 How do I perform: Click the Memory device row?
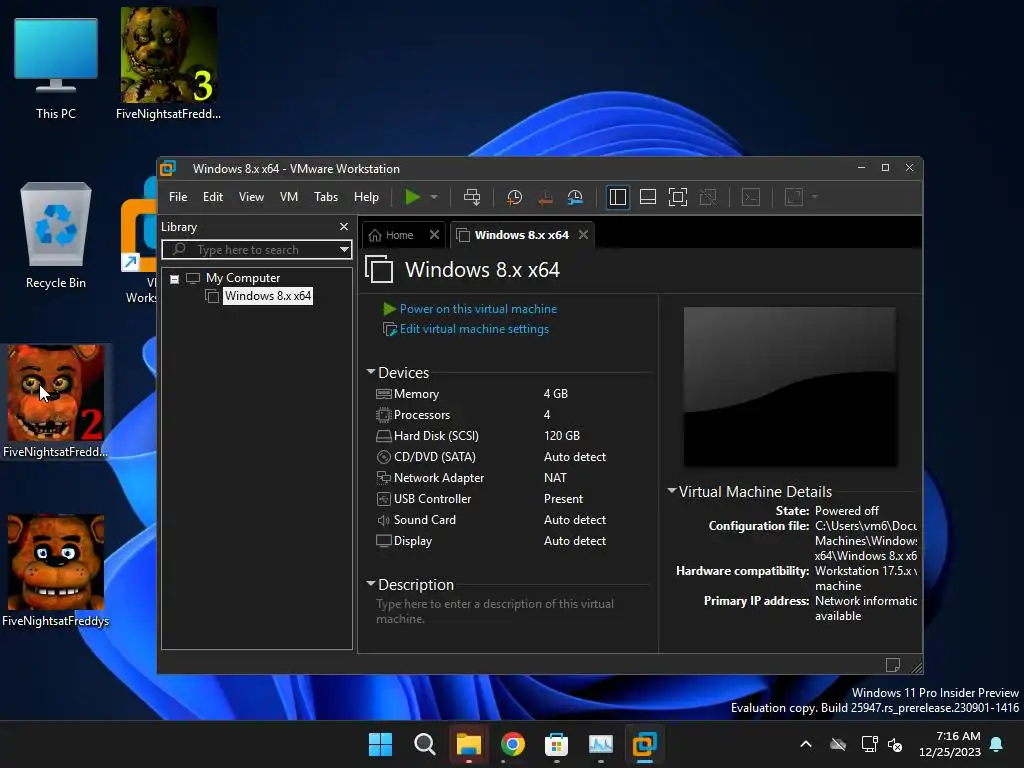click(x=493, y=394)
